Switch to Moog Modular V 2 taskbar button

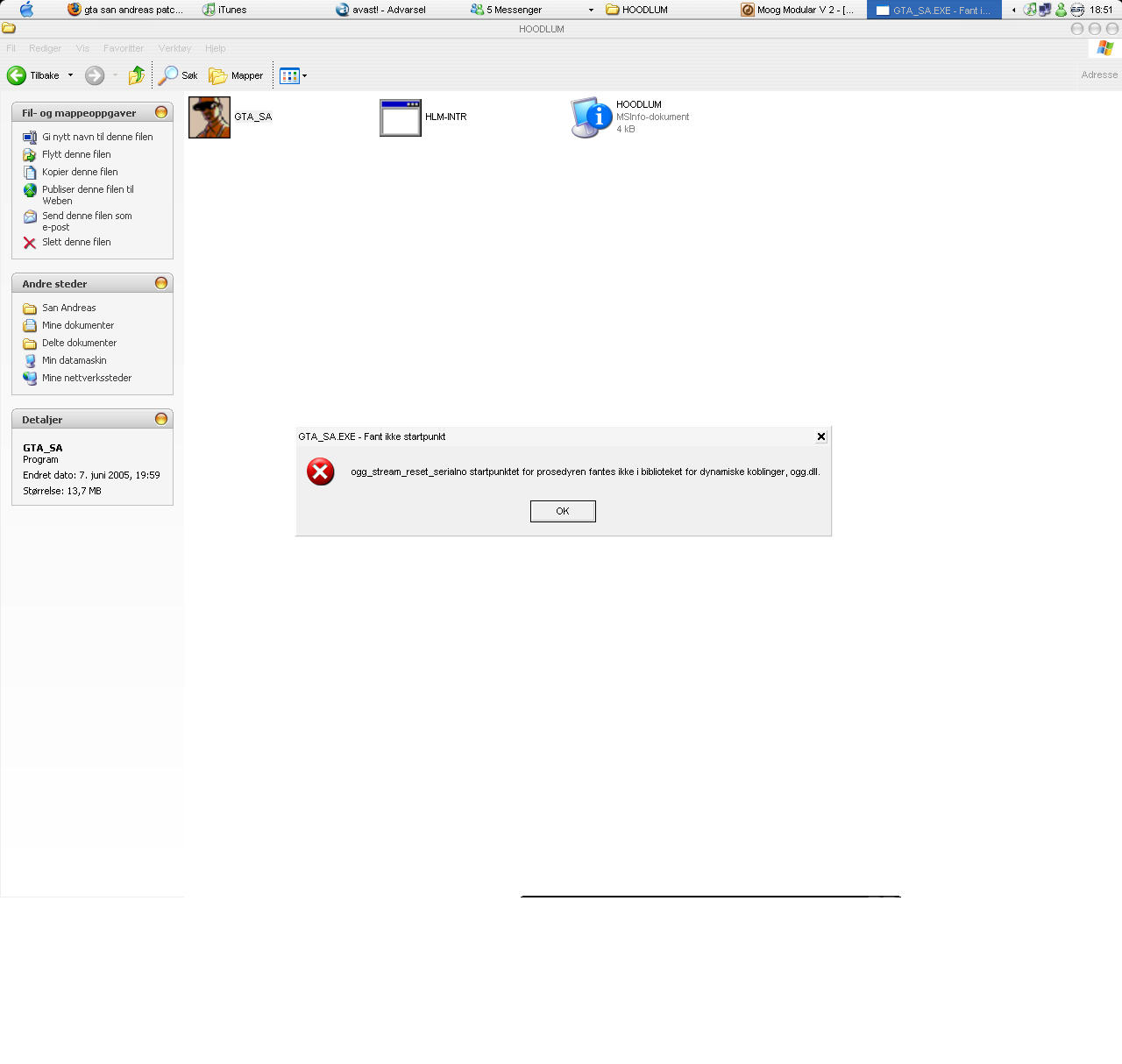pos(798,10)
